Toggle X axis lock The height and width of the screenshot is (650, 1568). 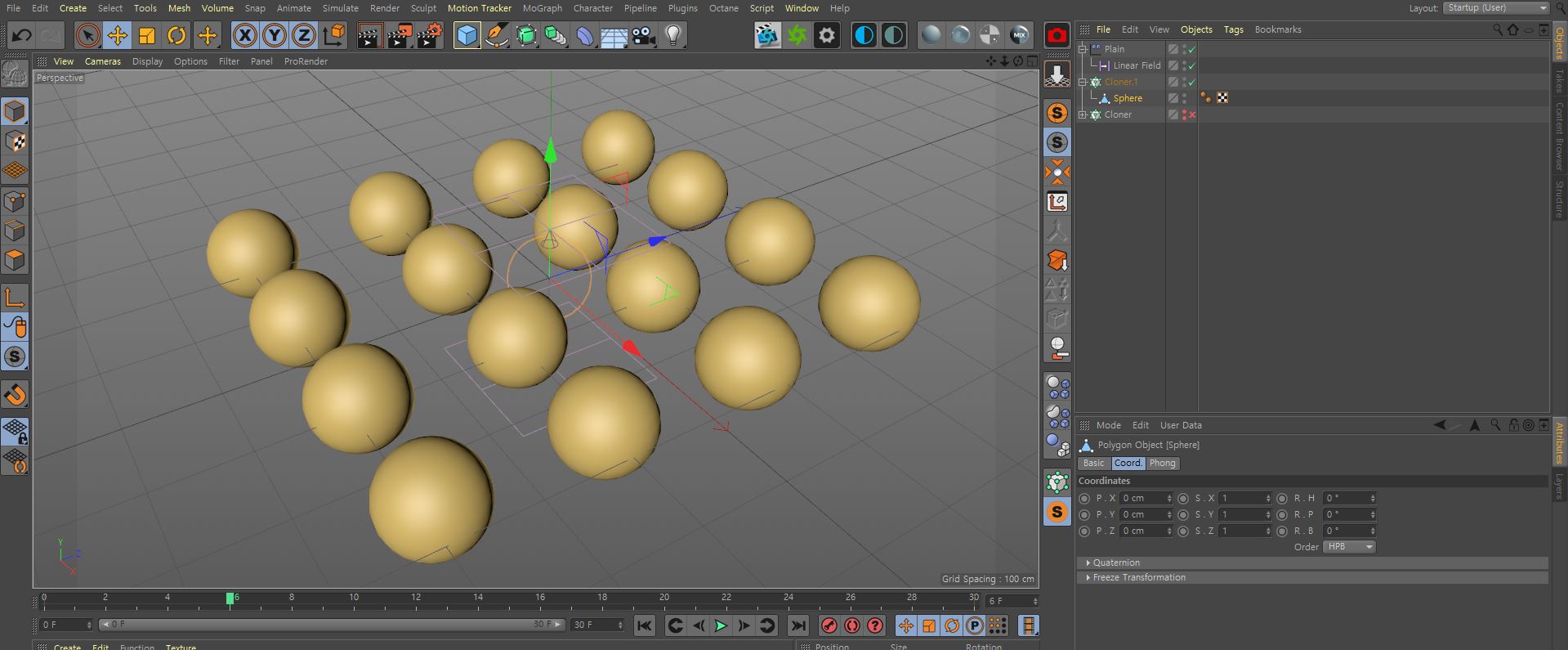(244, 35)
